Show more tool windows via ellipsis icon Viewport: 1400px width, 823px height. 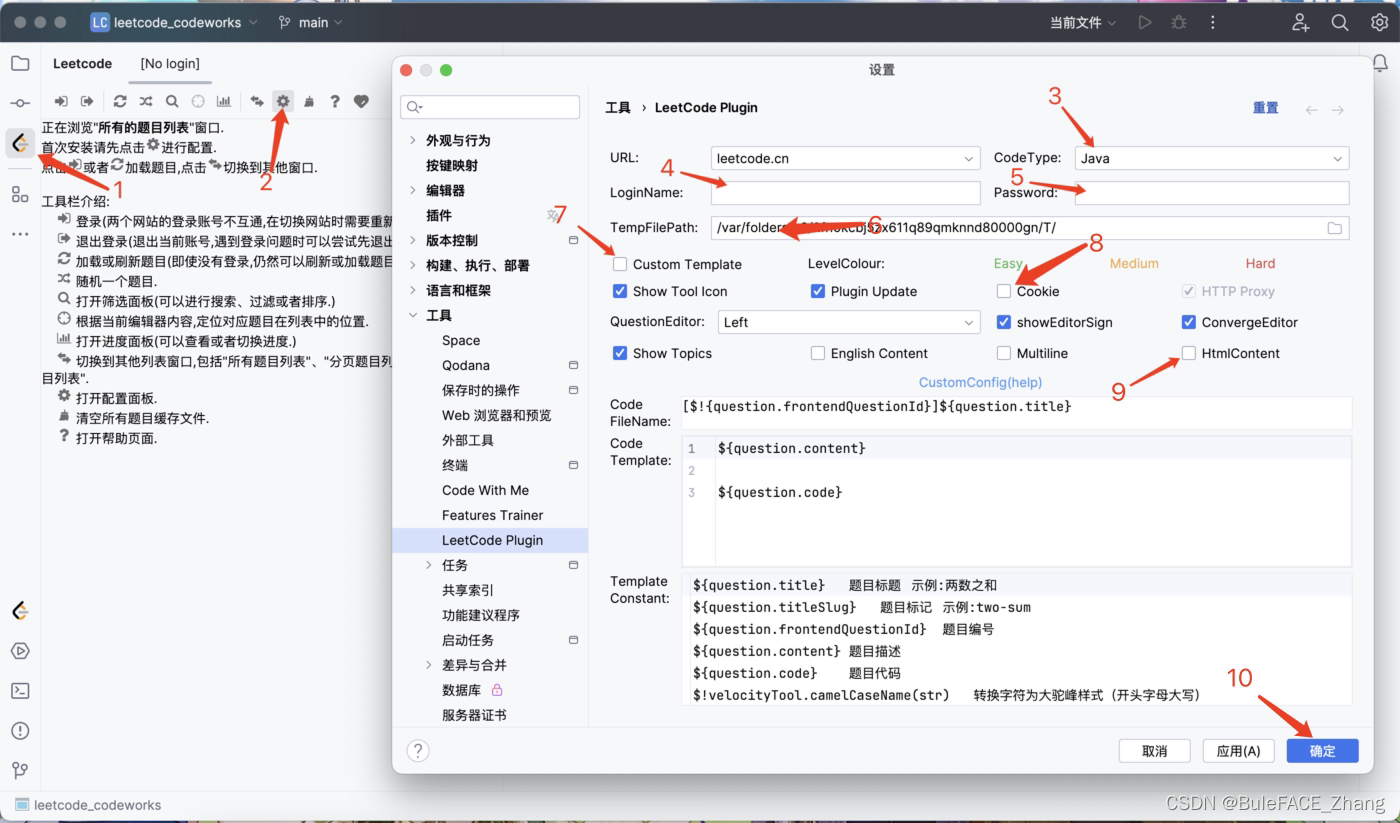coord(20,233)
